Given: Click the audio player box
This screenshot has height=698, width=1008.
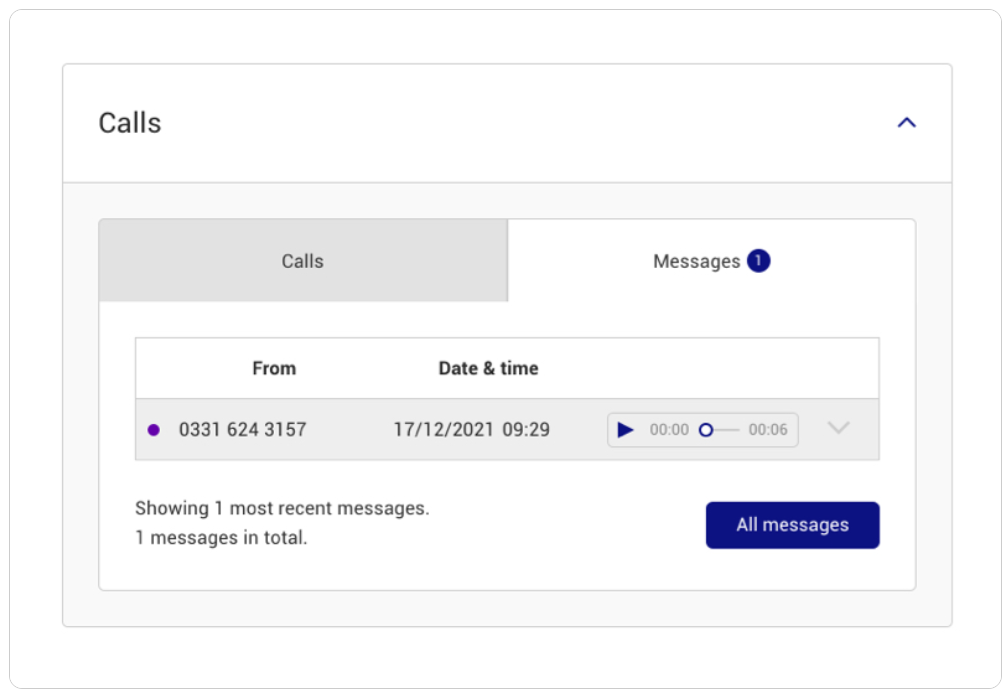Looking at the screenshot, I should pyautogui.click(x=703, y=429).
